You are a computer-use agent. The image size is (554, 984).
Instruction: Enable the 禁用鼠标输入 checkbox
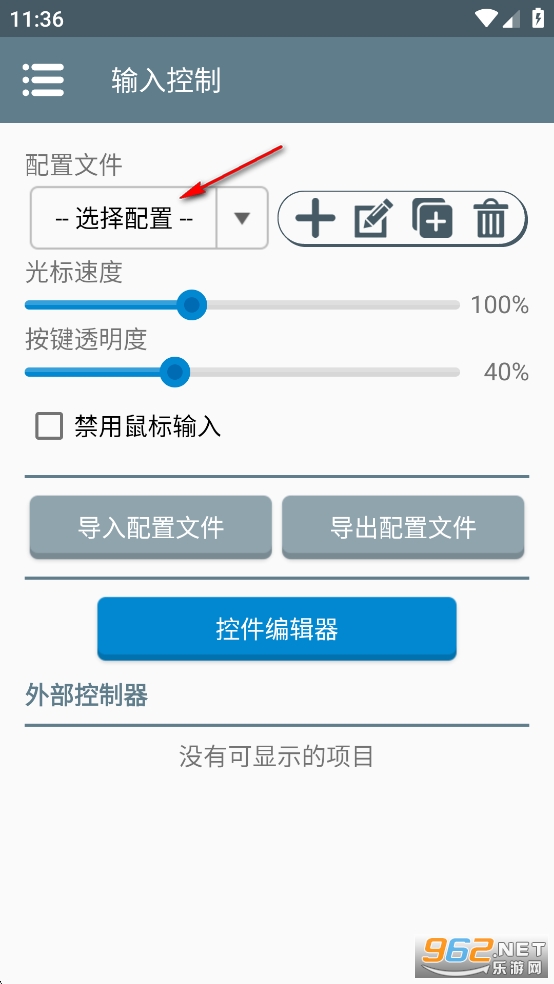(49, 427)
